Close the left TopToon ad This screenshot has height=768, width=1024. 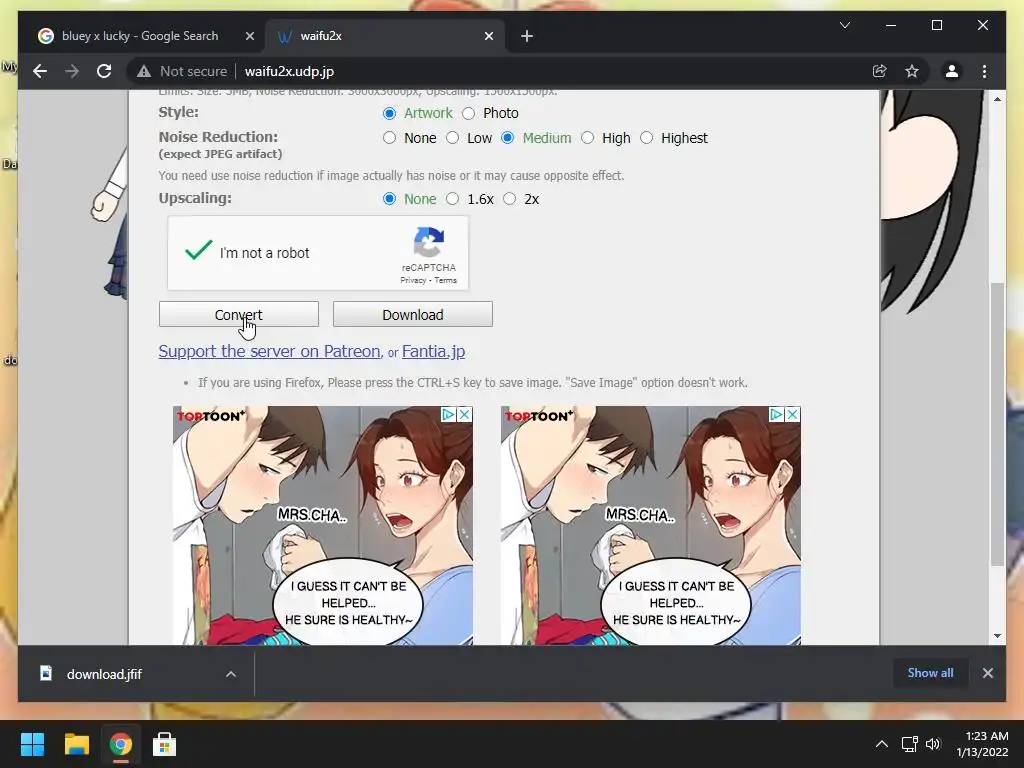point(464,414)
